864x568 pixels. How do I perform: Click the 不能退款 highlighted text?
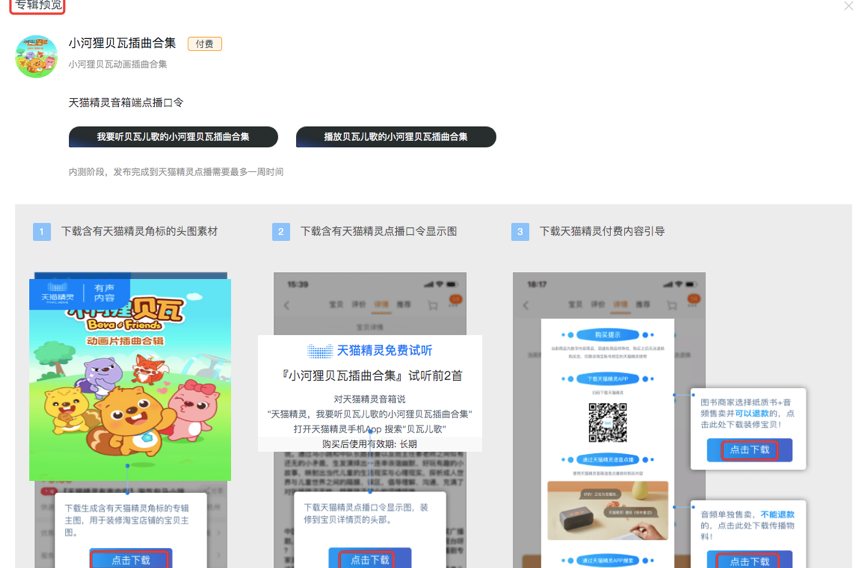point(777,514)
